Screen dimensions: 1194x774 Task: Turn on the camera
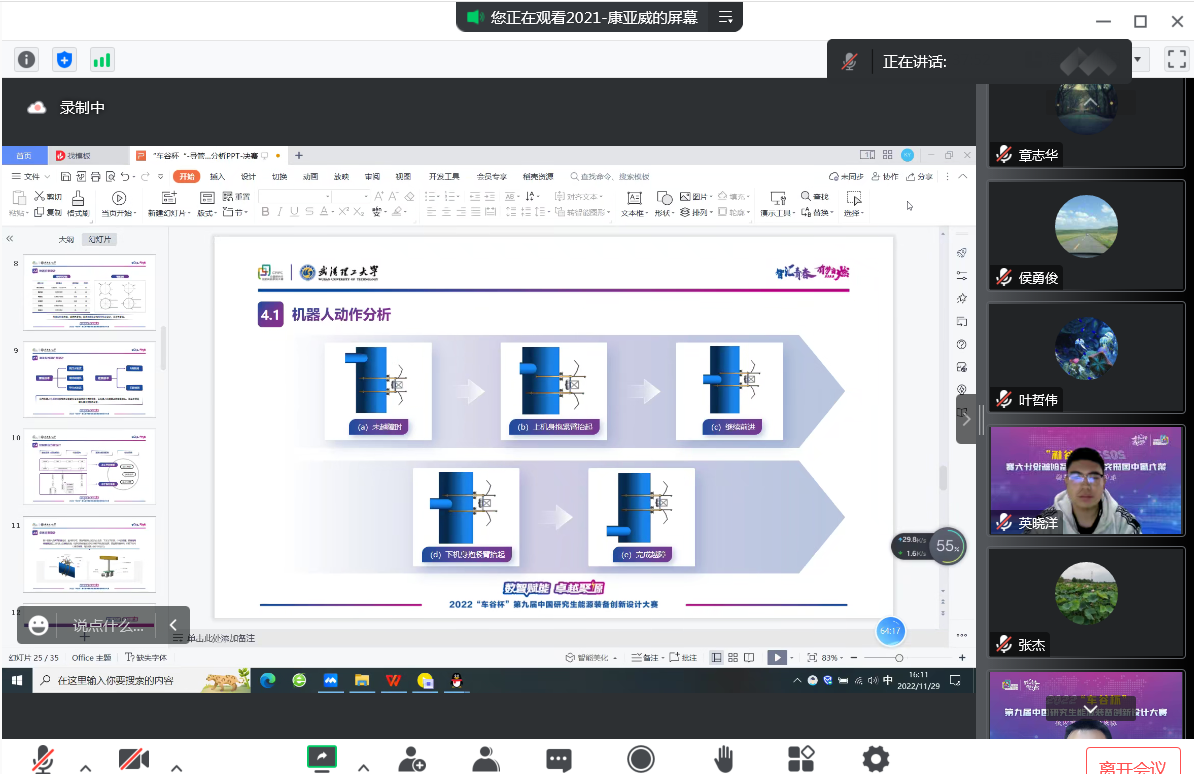tap(133, 759)
